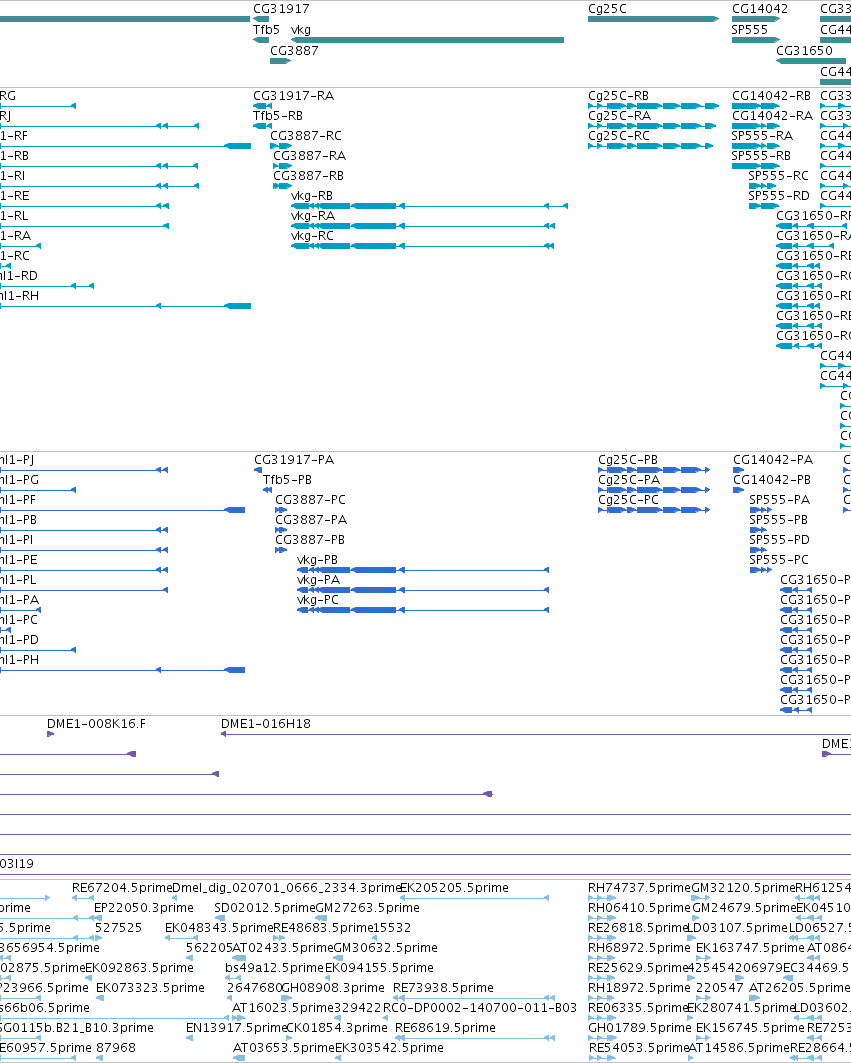Screen dimensions: 851x1063
Task: Select the vkg-RC transcript label
Action: pos(313,236)
